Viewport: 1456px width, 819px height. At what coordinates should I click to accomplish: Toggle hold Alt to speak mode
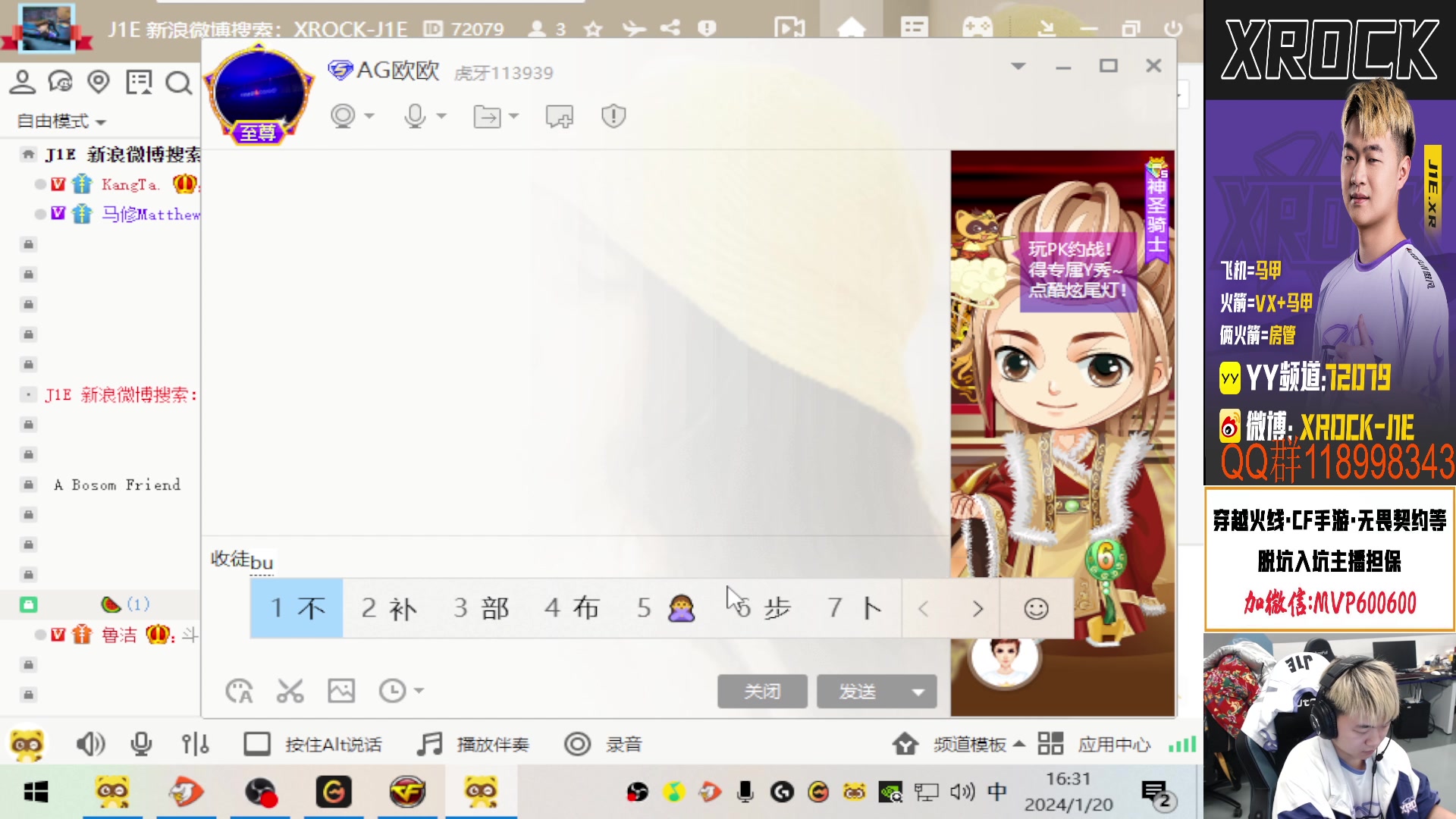(x=312, y=745)
